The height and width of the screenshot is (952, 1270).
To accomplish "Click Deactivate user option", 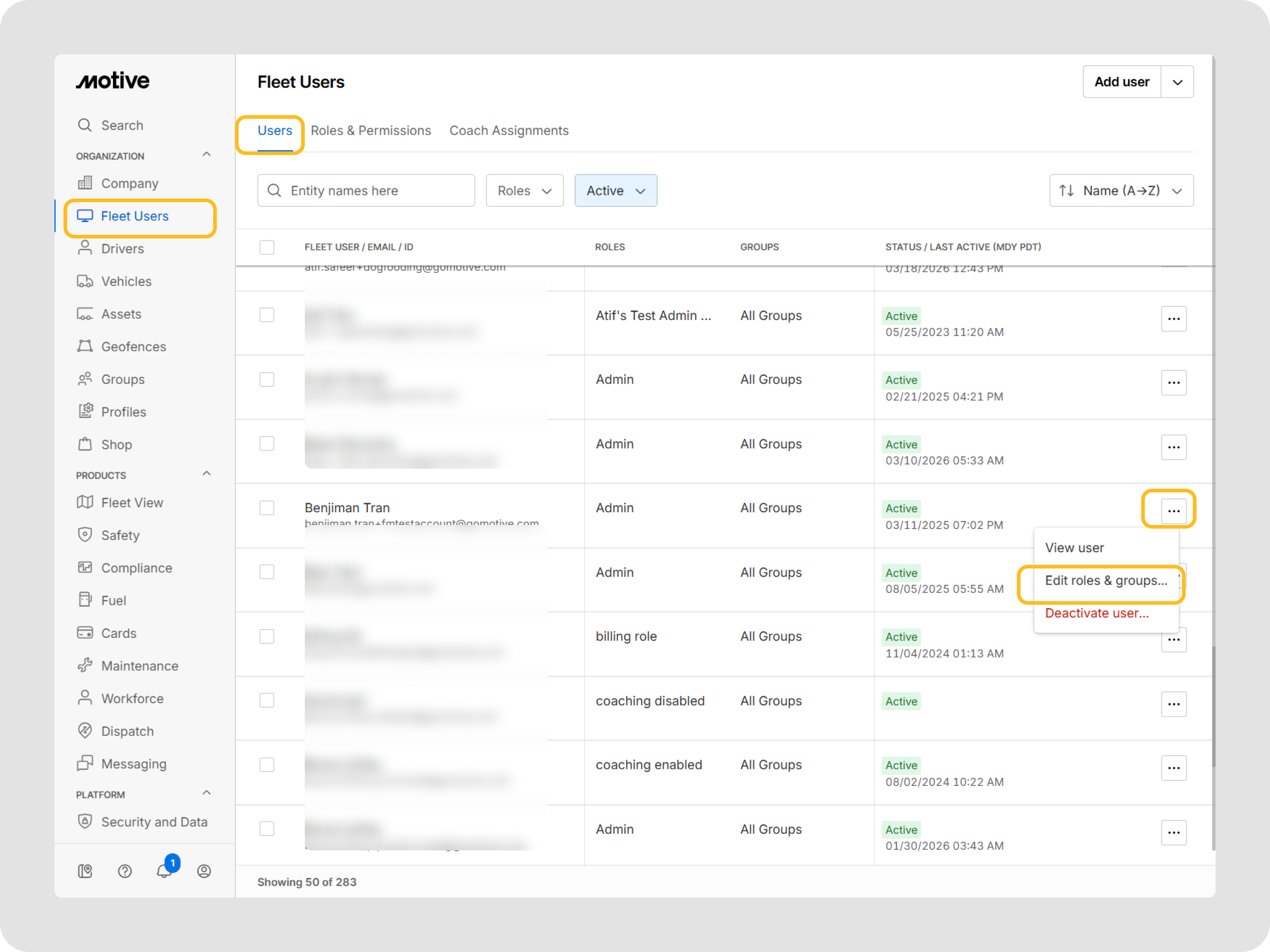I will point(1097,613).
